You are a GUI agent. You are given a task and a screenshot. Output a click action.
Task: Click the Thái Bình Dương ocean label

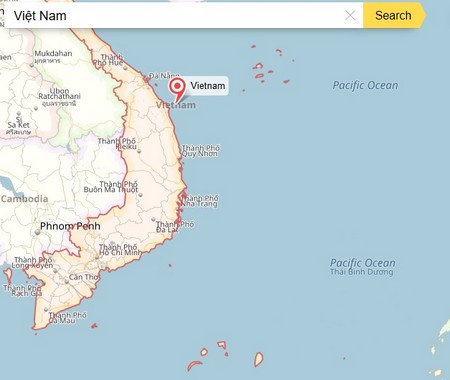coord(362,272)
